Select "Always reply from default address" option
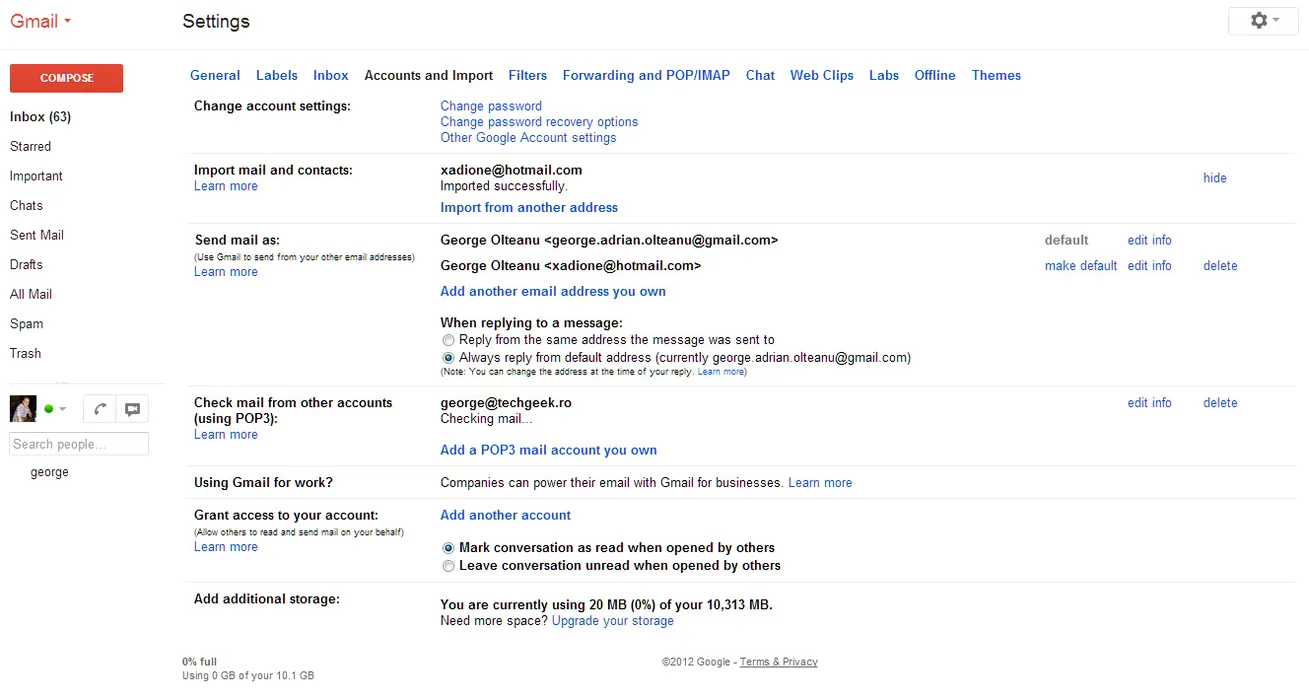This screenshot has width=1309, height=700. click(x=448, y=357)
